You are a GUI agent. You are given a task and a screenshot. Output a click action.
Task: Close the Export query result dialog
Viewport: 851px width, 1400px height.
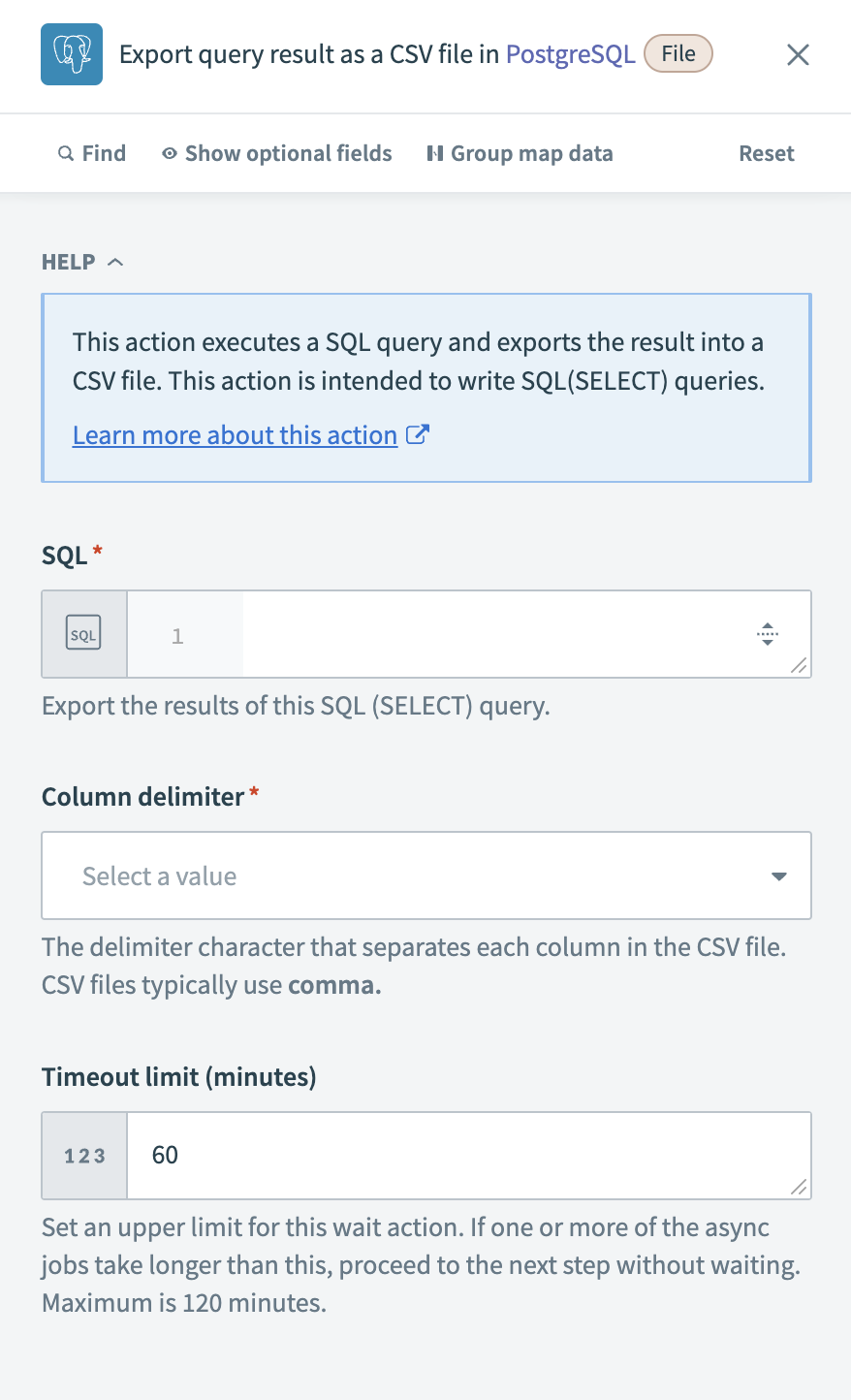pos(797,54)
